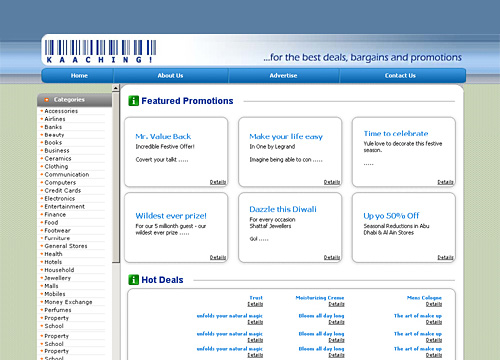View Details under Mens Cologne deal

(x=434, y=304)
